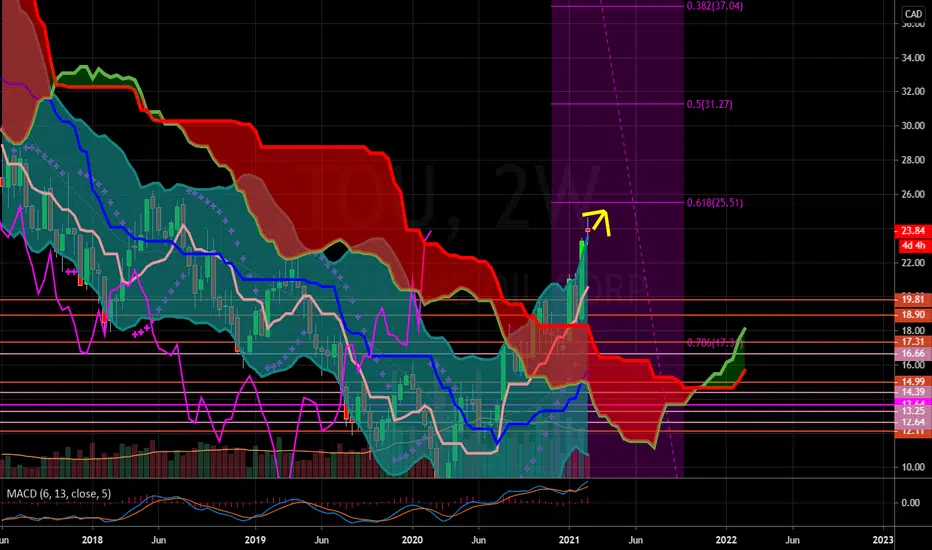Click the MACD (6, 13, close, 5) indicator legend

pos(58,494)
